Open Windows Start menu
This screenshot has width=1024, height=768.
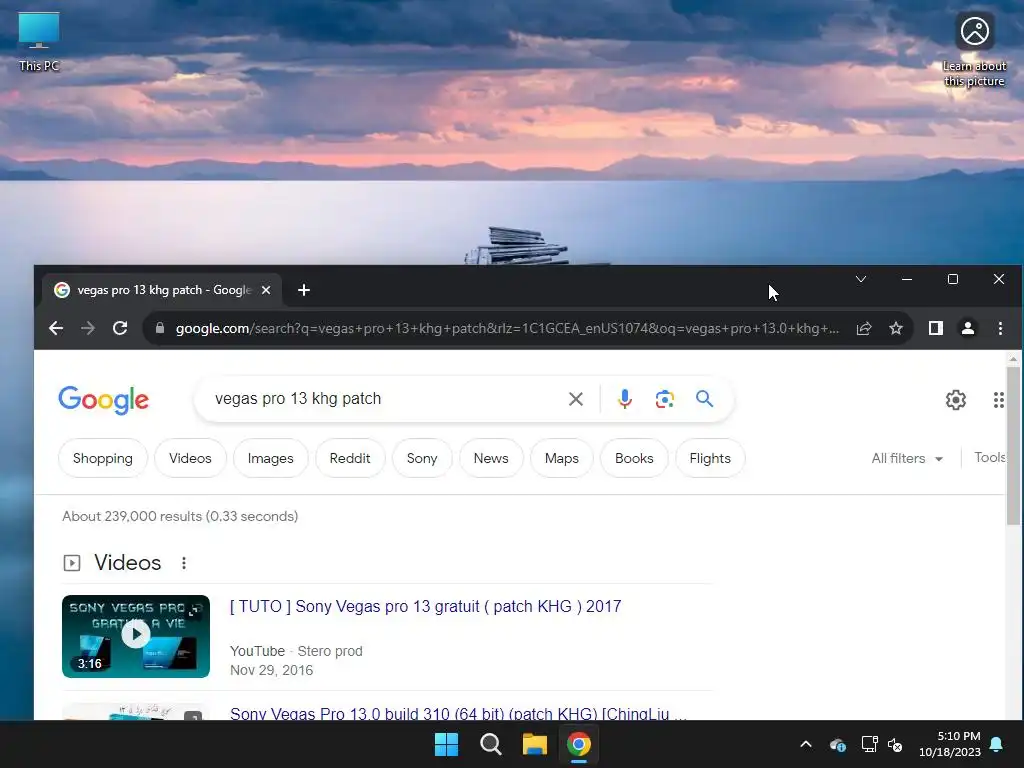tap(447, 744)
